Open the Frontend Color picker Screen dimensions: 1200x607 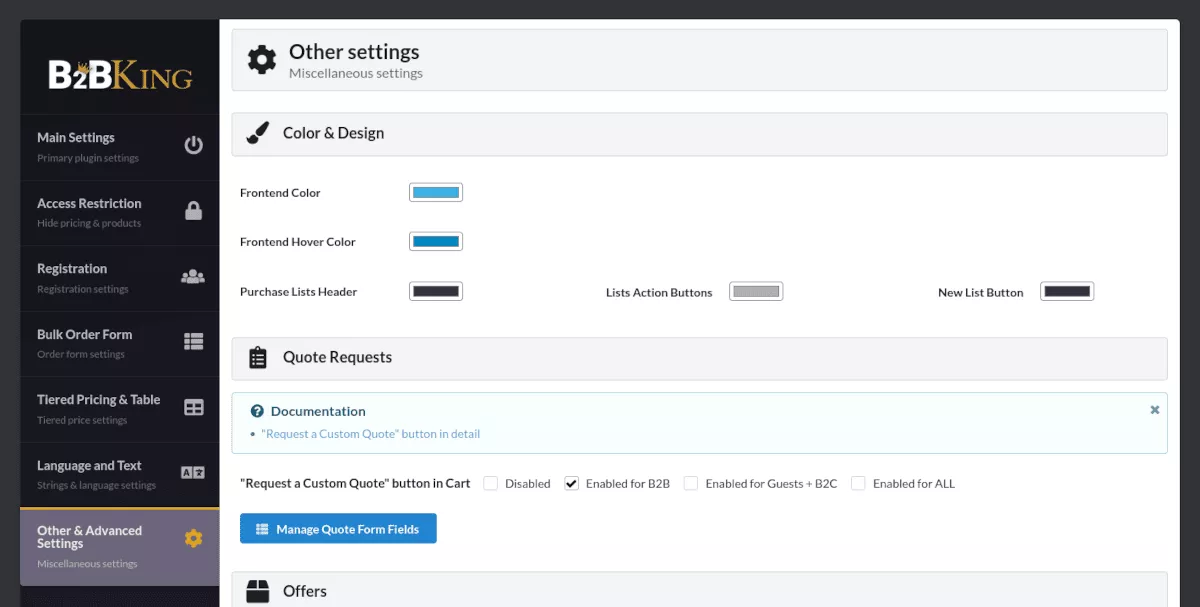coord(436,192)
